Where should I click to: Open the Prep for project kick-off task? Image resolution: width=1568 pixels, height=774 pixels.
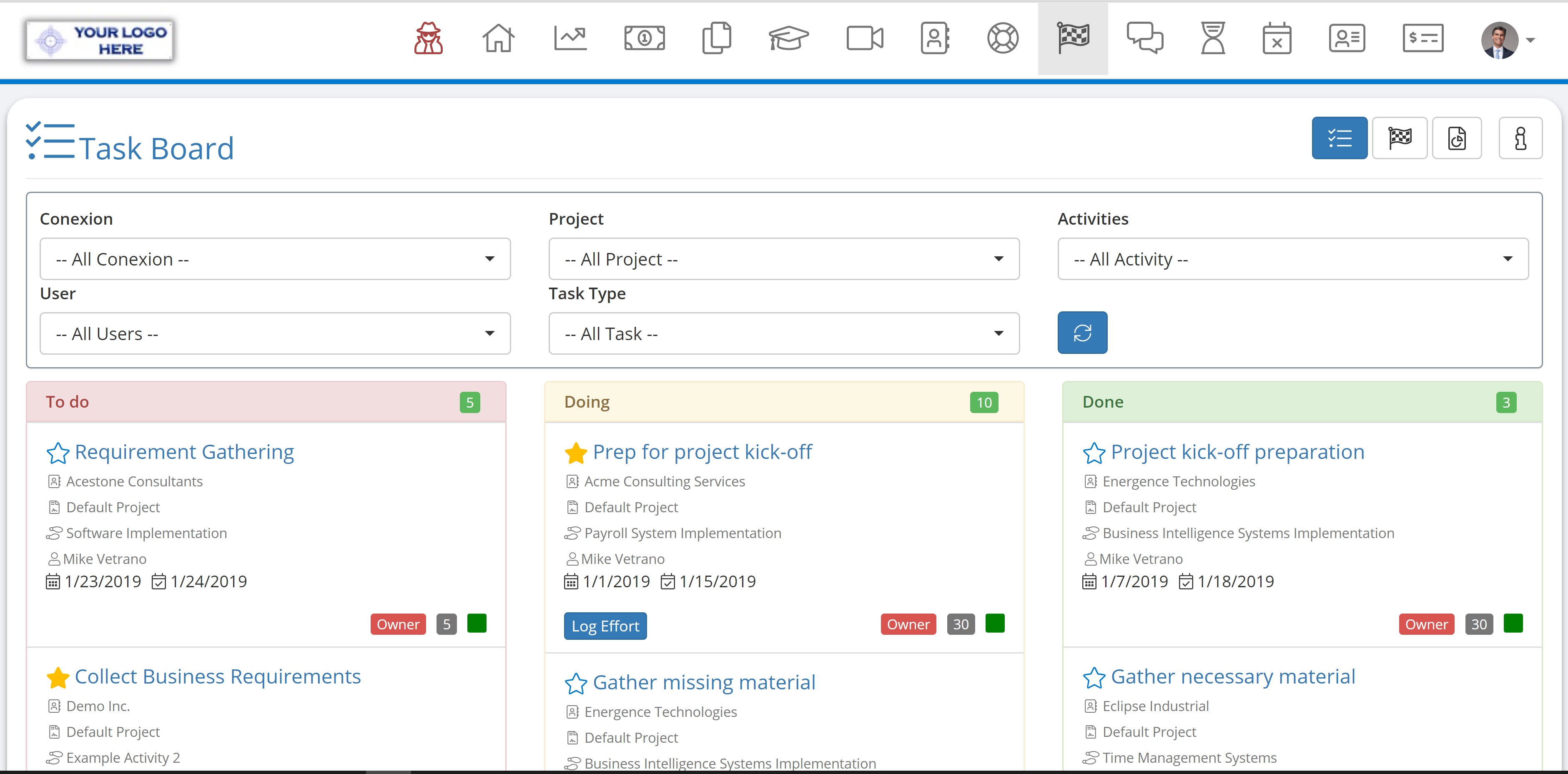tap(702, 452)
